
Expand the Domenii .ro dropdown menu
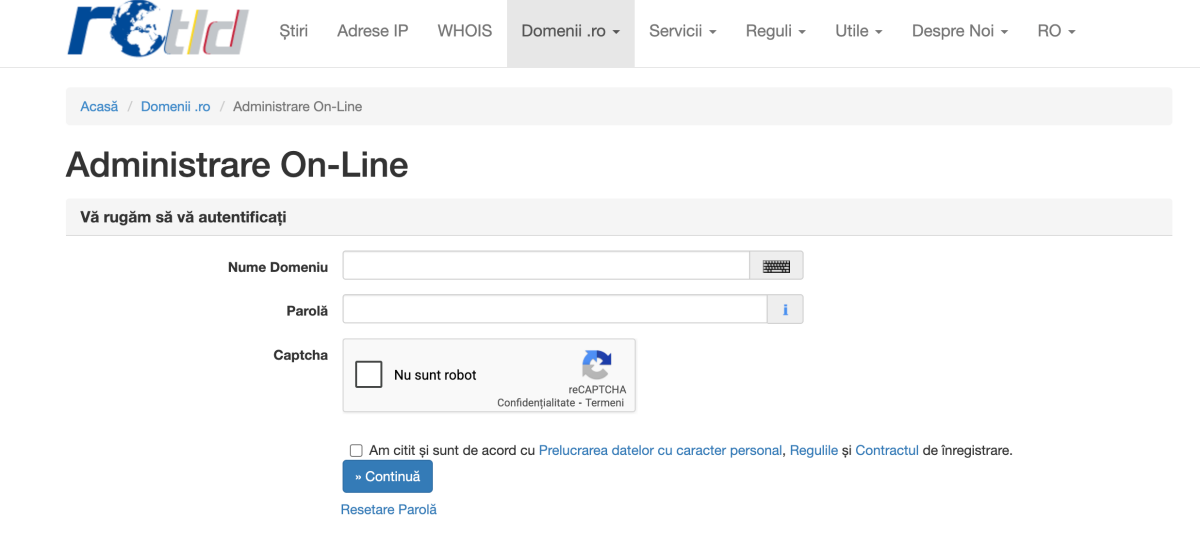[x=570, y=31]
